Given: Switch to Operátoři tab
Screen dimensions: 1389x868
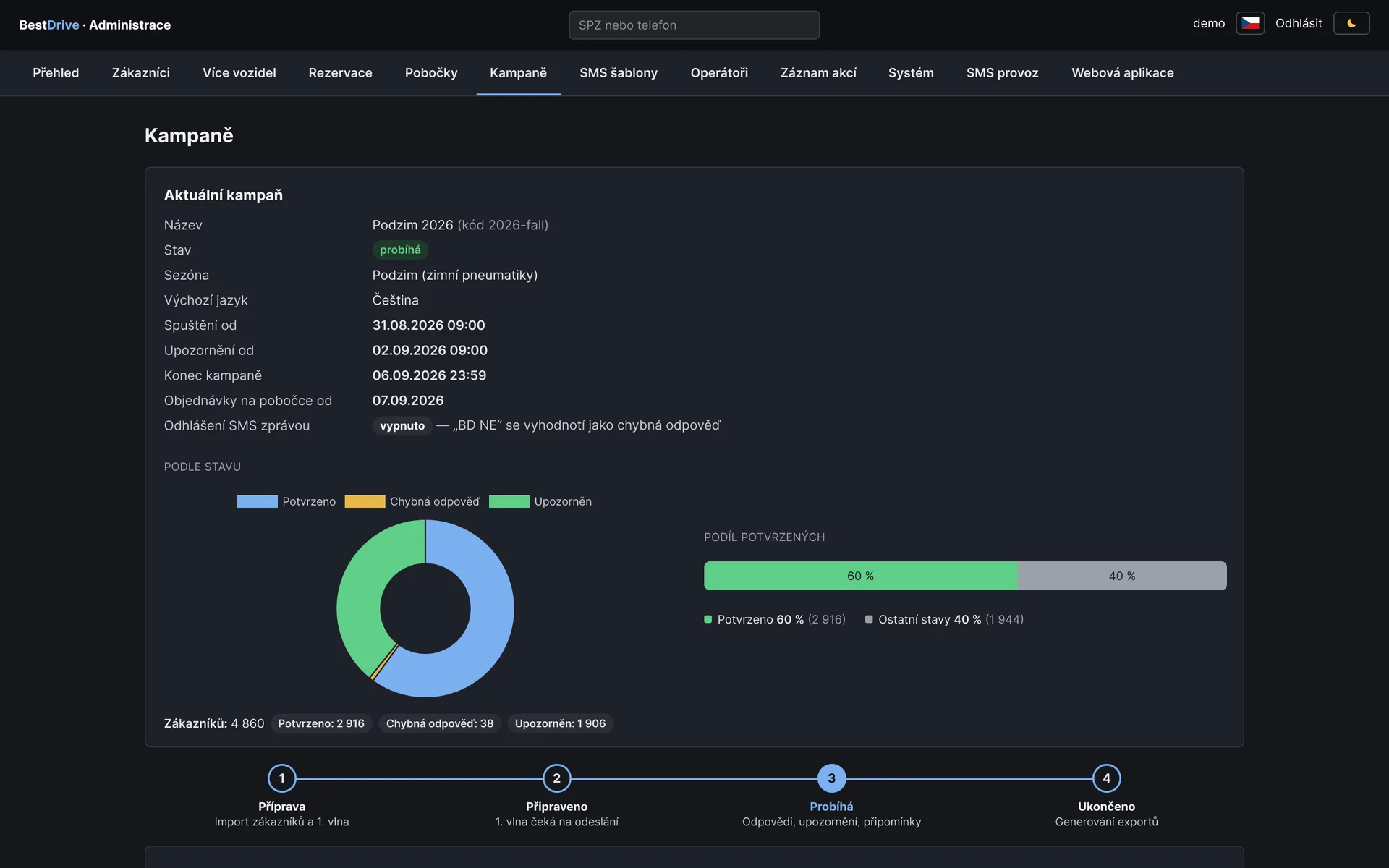Looking at the screenshot, I should (719, 73).
